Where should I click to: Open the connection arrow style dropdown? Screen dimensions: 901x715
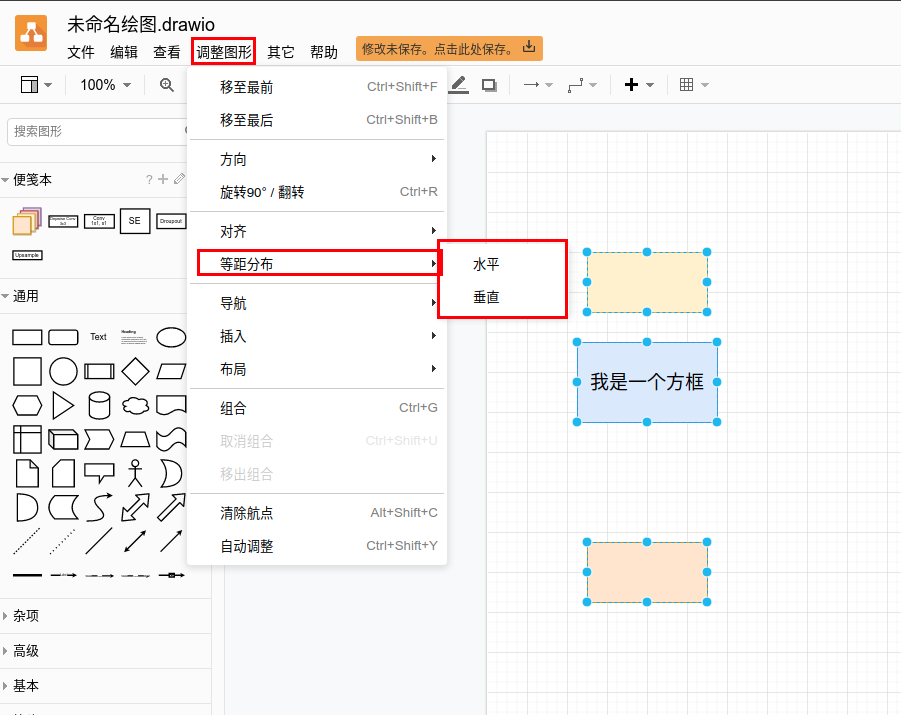[x=537, y=85]
